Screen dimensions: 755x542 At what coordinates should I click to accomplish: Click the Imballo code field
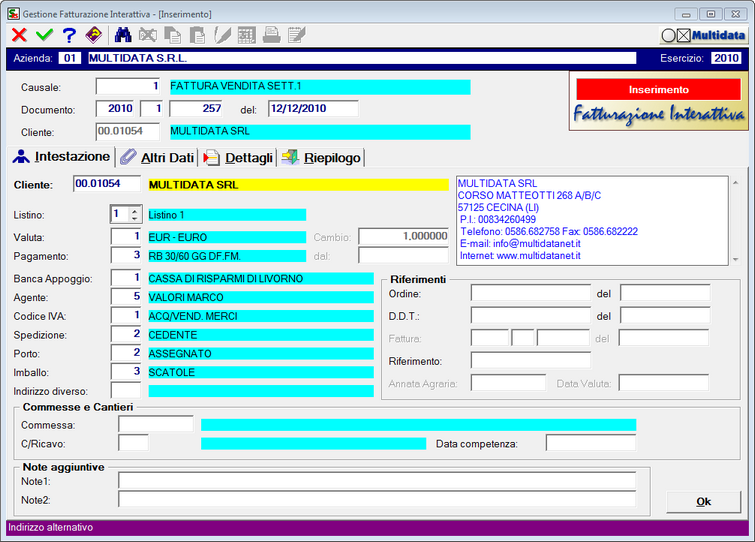tap(126, 372)
